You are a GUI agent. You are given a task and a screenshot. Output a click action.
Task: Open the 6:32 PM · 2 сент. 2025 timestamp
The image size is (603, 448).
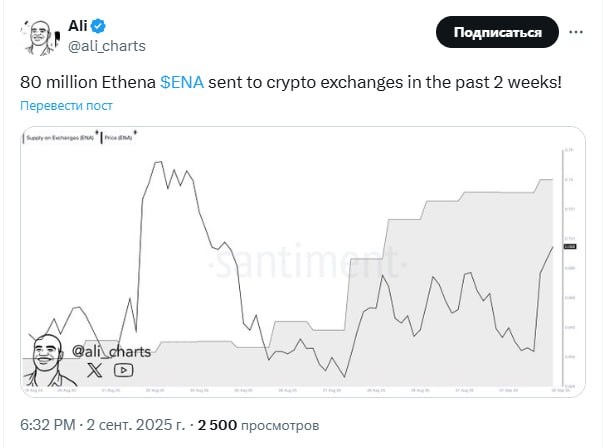(x=103, y=425)
